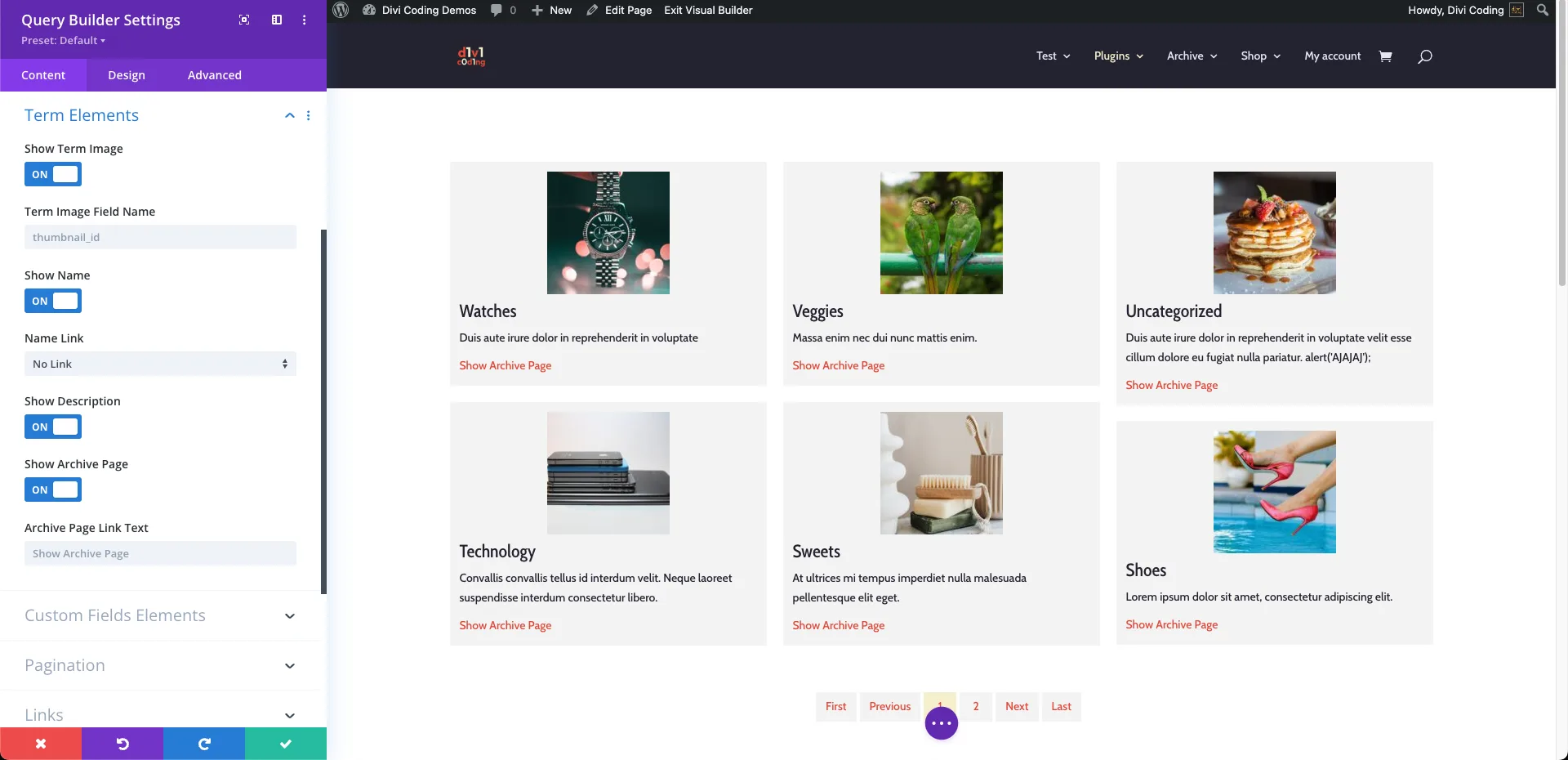The height and width of the screenshot is (760, 1568).
Task: Click in the Archive Page Link Text field
Action: pyautogui.click(x=160, y=553)
